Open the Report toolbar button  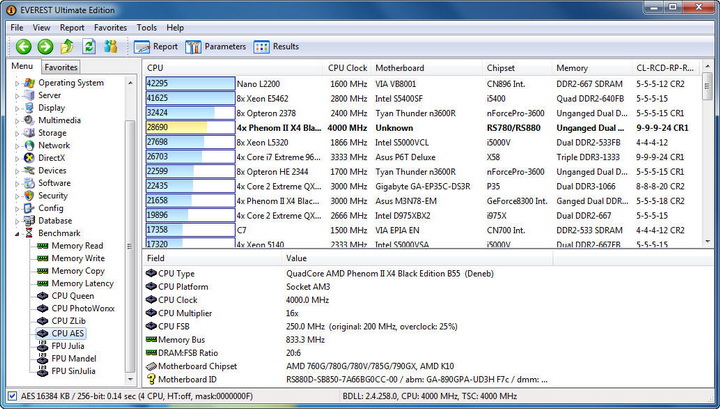pos(156,46)
